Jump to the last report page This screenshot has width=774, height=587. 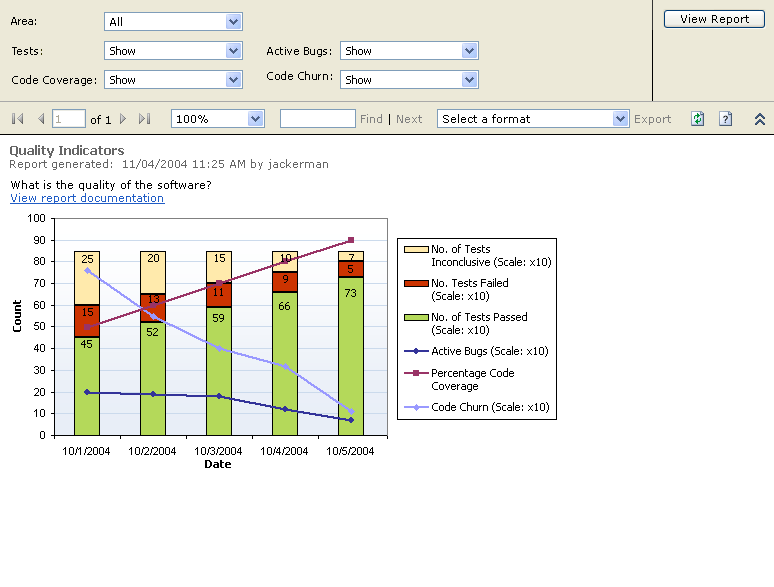point(144,119)
